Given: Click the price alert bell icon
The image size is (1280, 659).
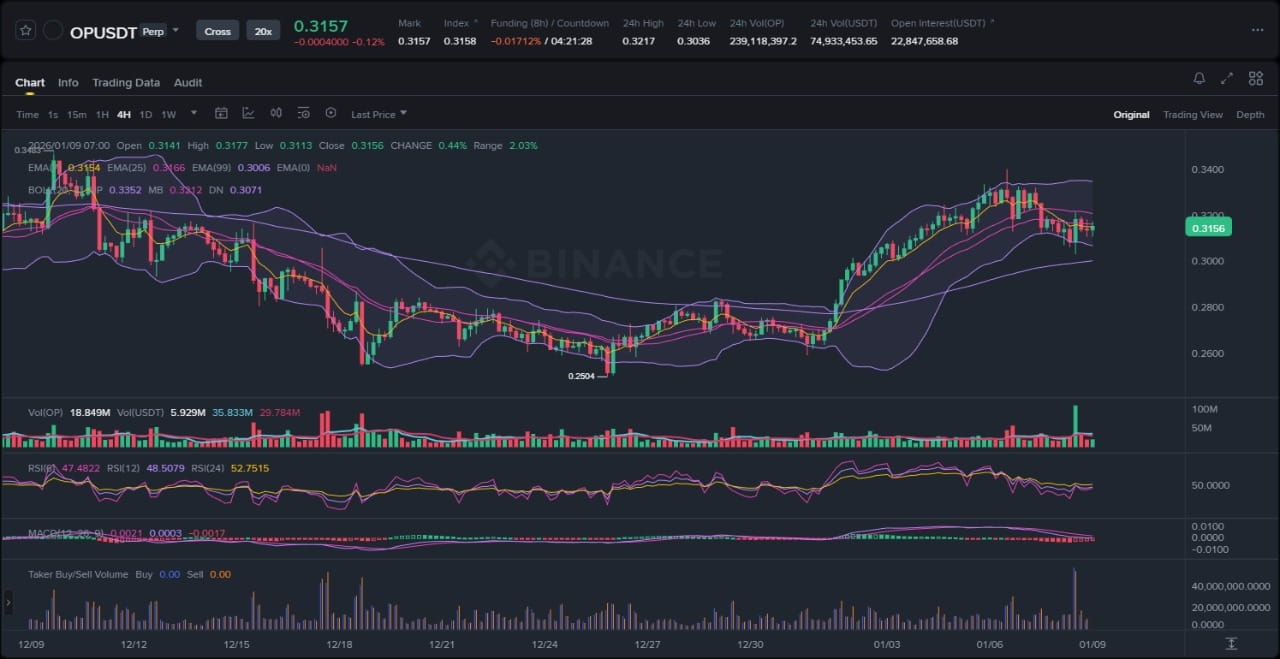Looking at the screenshot, I should coord(1199,78).
